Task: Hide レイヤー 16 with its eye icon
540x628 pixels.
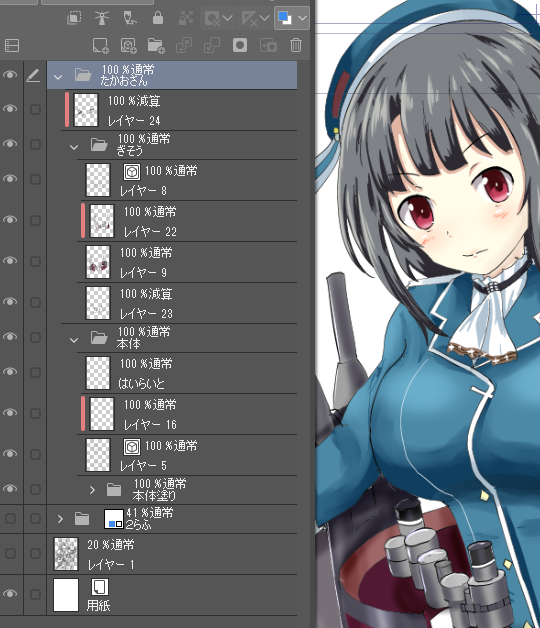Action: 10,413
